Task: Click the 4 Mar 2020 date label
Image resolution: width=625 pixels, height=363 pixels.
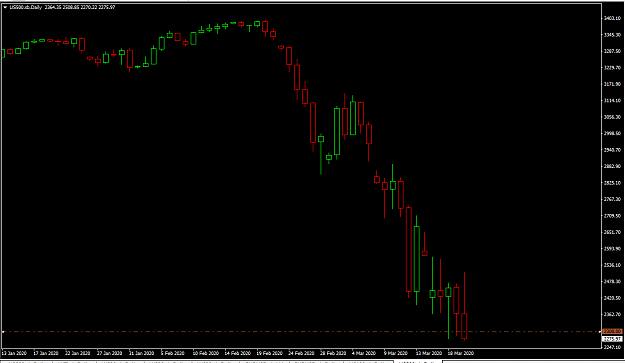Action: coord(364,353)
